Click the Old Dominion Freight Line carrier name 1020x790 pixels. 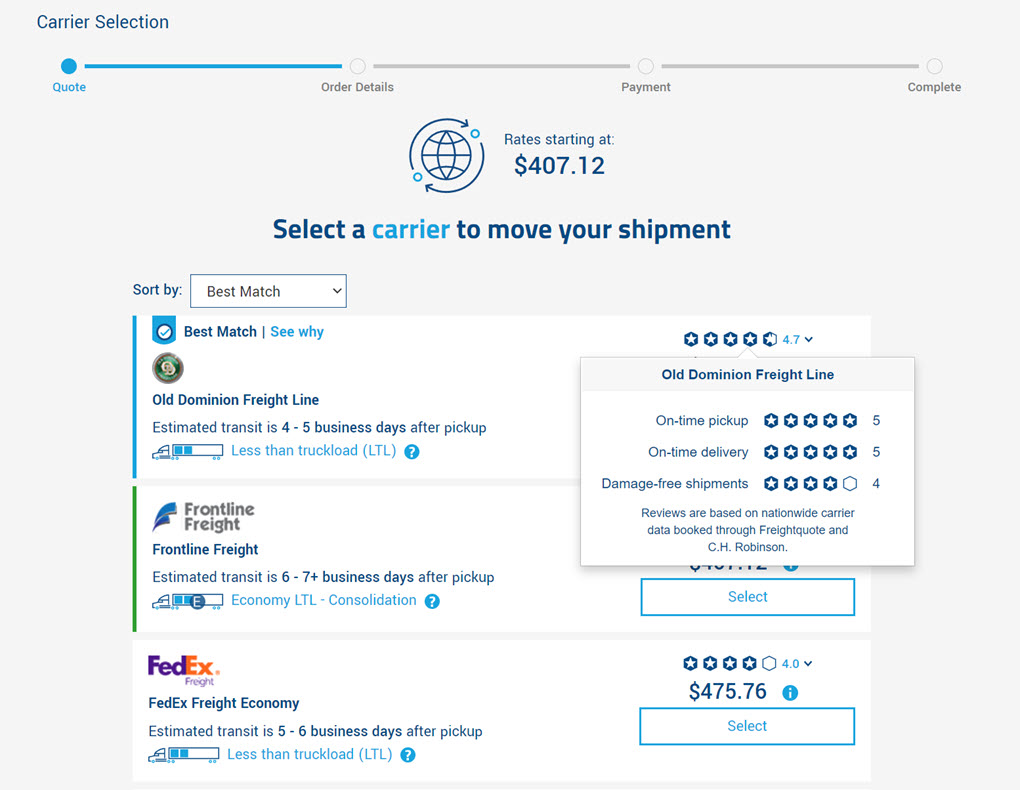235,400
